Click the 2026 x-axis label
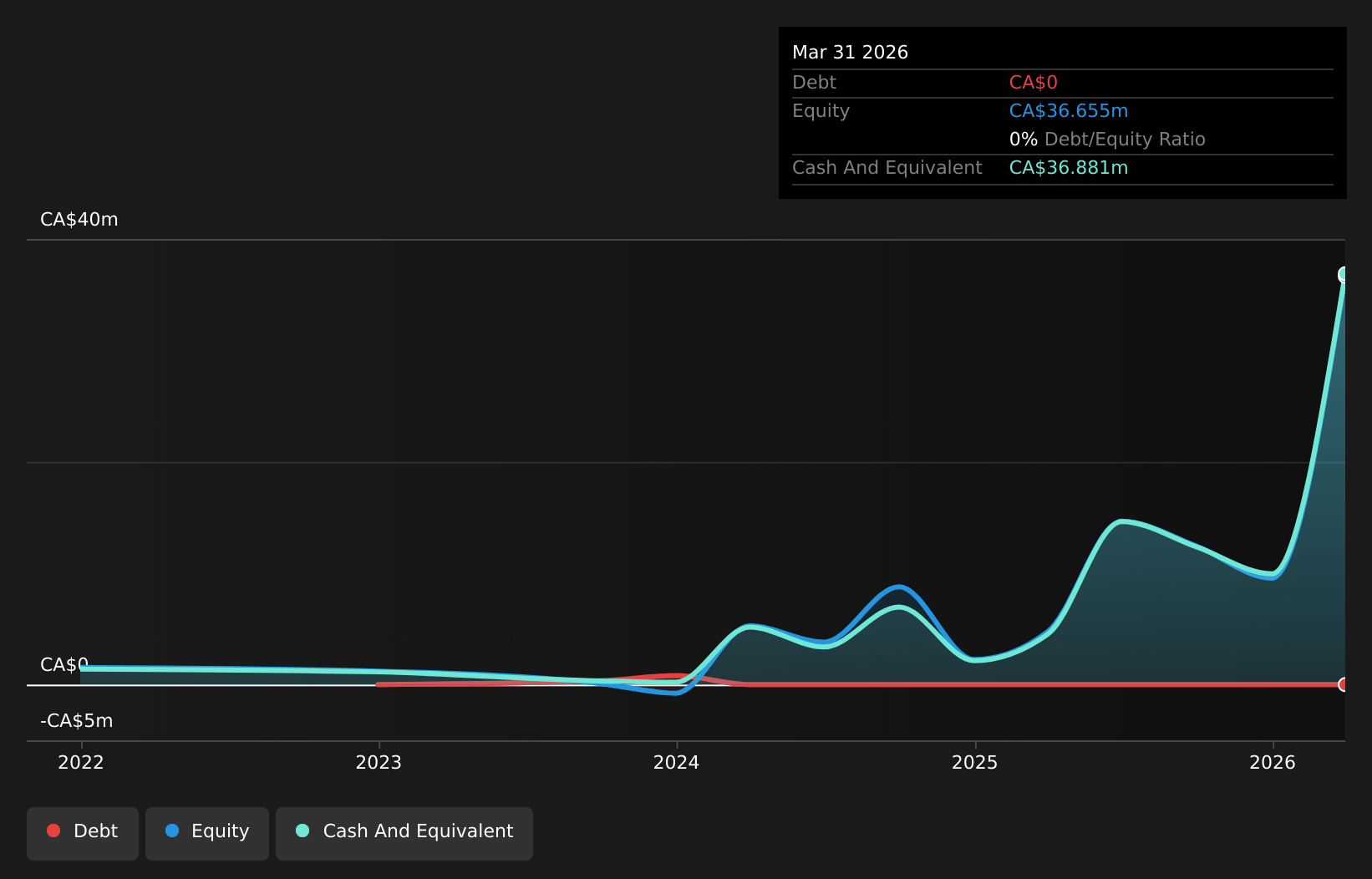Screen dimensions: 1372x879 (x=1273, y=762)
